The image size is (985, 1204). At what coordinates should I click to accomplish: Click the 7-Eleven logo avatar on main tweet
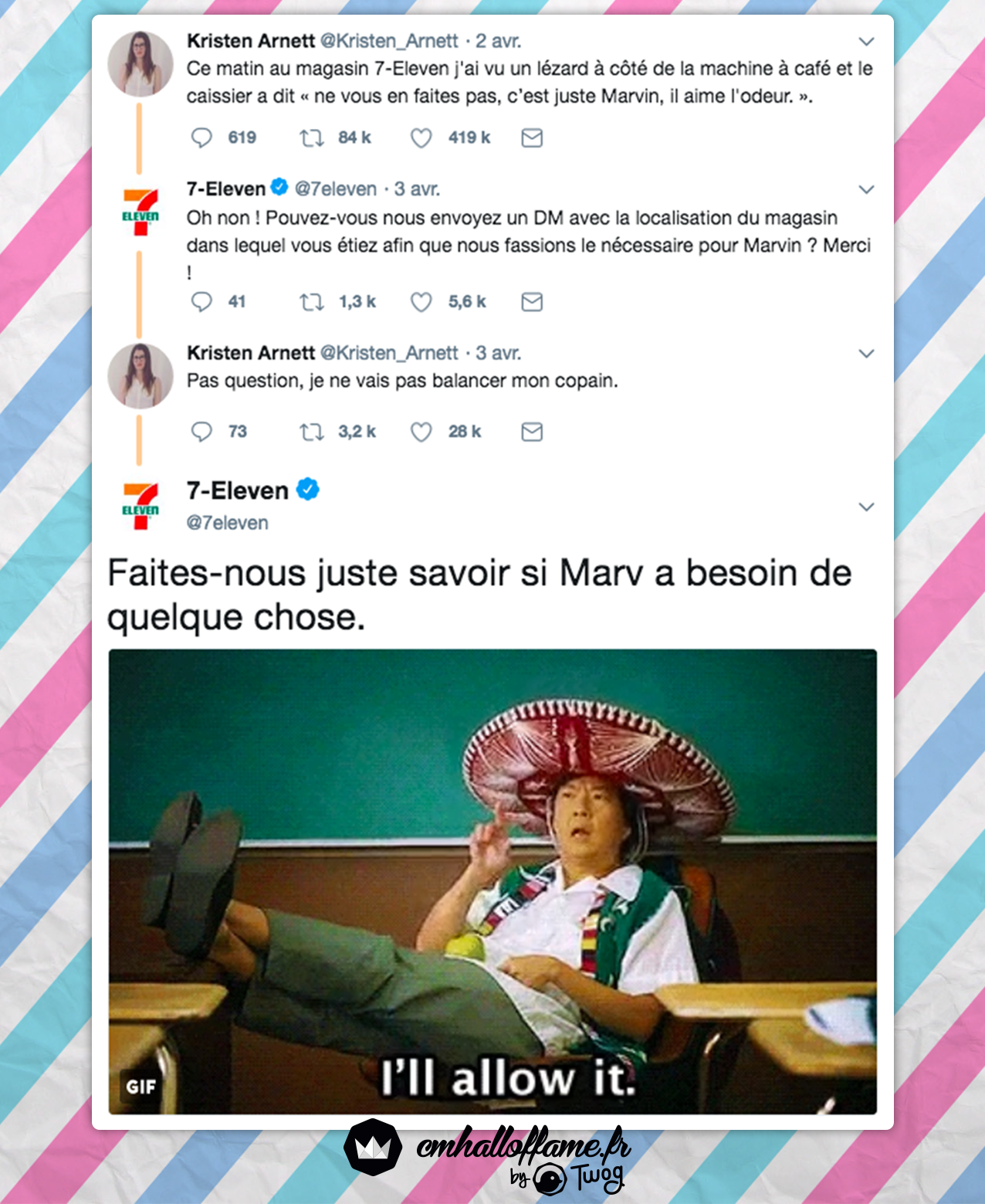[140, 506]
